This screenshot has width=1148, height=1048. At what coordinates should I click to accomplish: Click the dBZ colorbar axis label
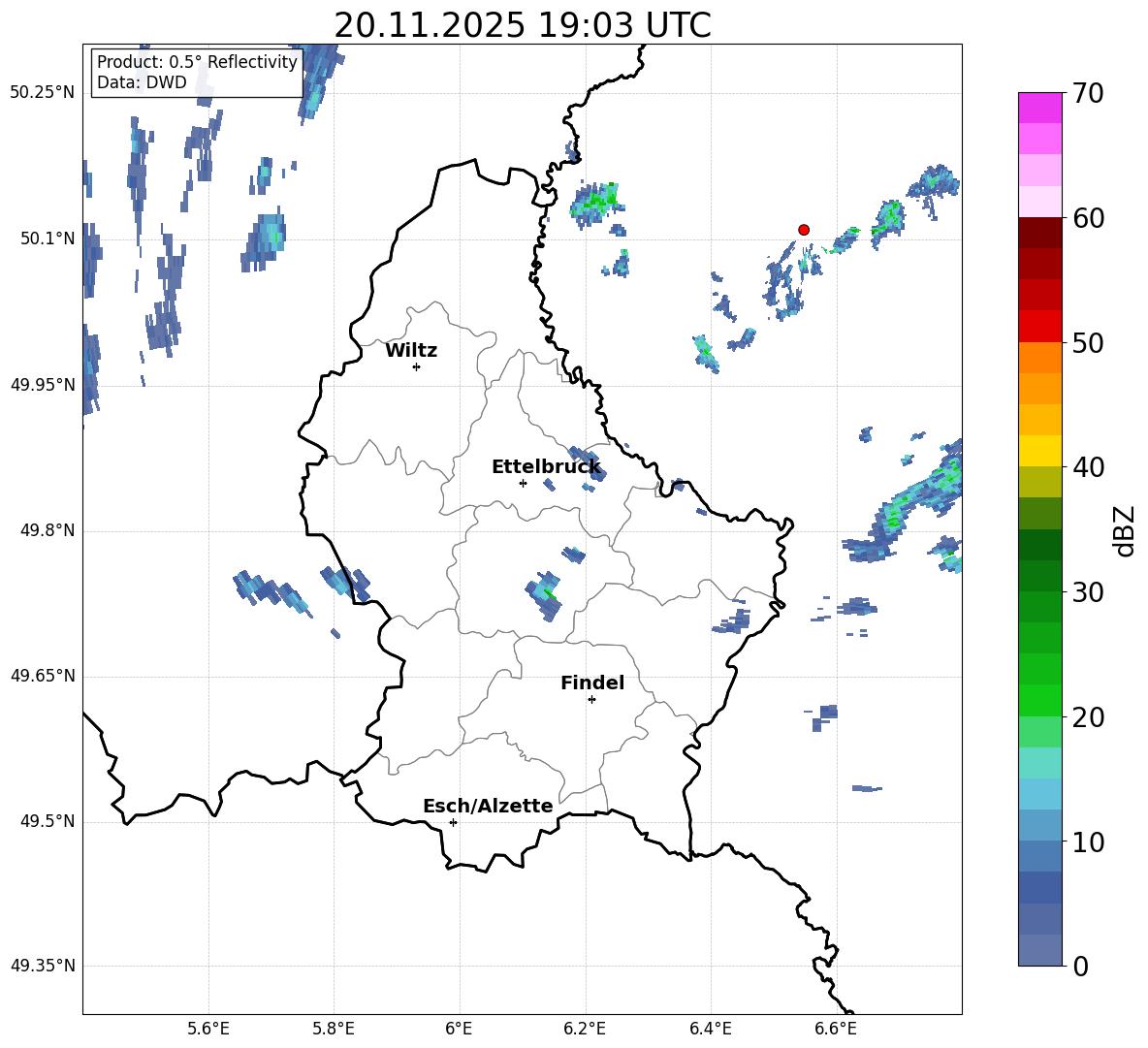tap(1126, 530)
